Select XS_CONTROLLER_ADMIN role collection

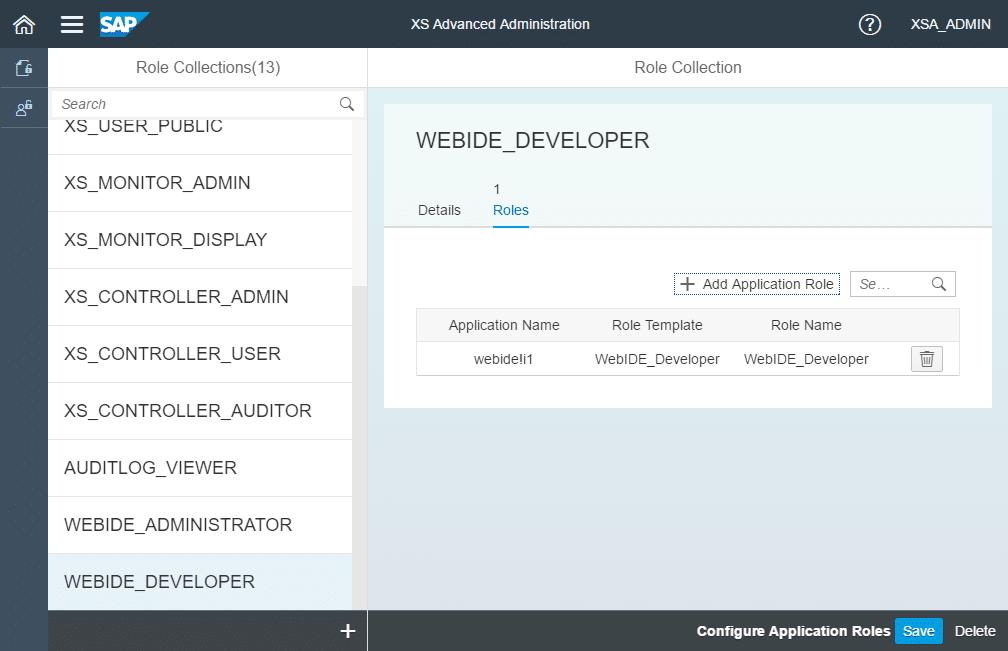pos(176,297)
